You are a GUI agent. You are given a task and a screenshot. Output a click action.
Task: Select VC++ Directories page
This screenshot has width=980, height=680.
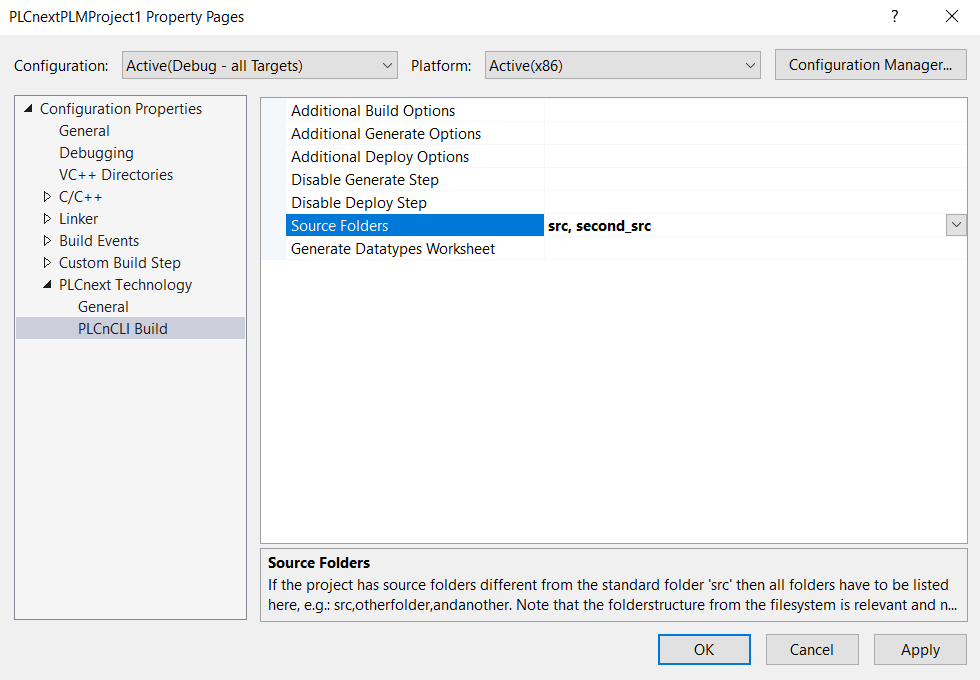116,175
